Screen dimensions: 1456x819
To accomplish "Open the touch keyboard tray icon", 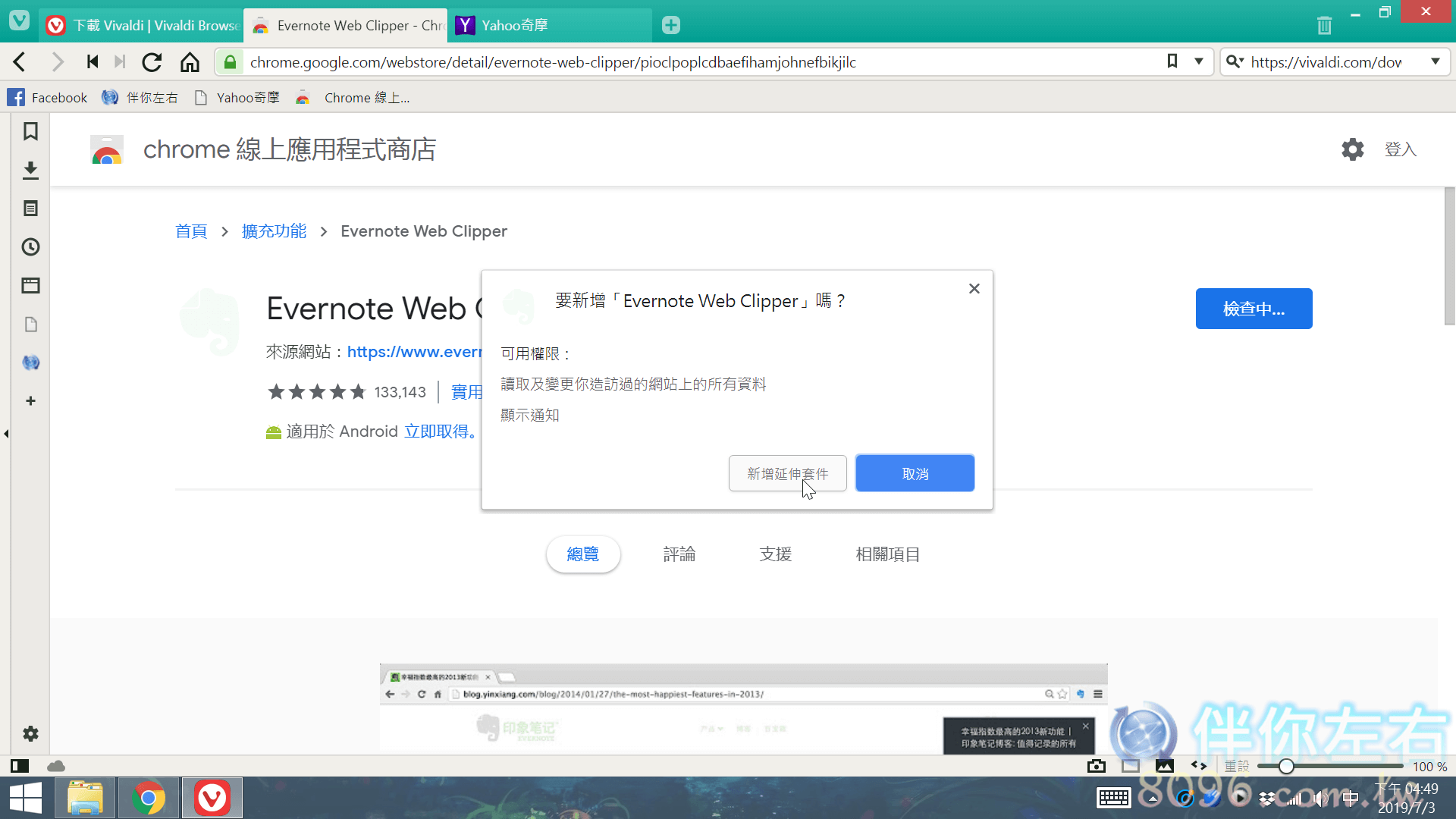I will [1114, 798].
